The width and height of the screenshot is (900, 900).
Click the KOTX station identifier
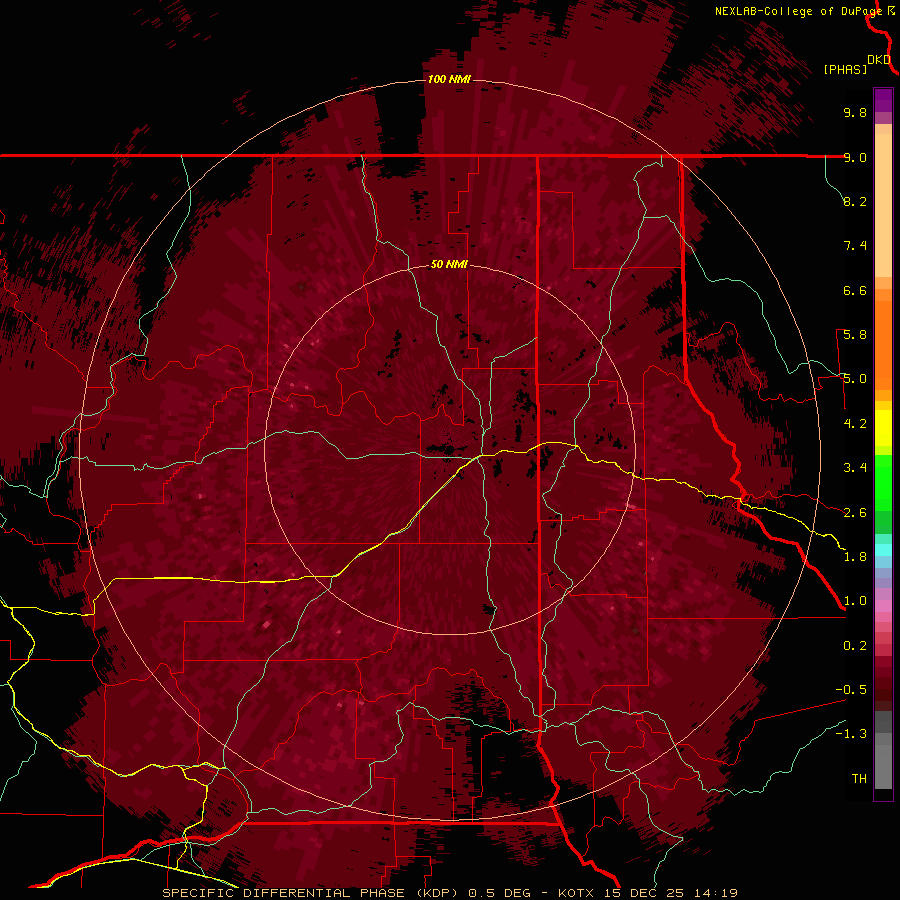click(x=577, y=893)
